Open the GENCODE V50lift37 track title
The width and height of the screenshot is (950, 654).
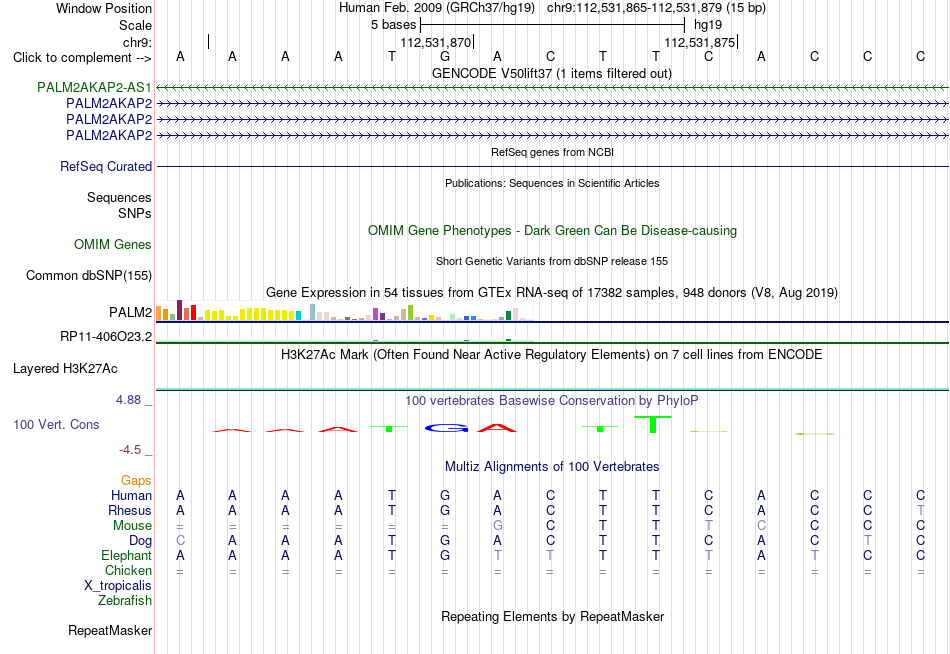pyautogui.click(x=551, y=73)
